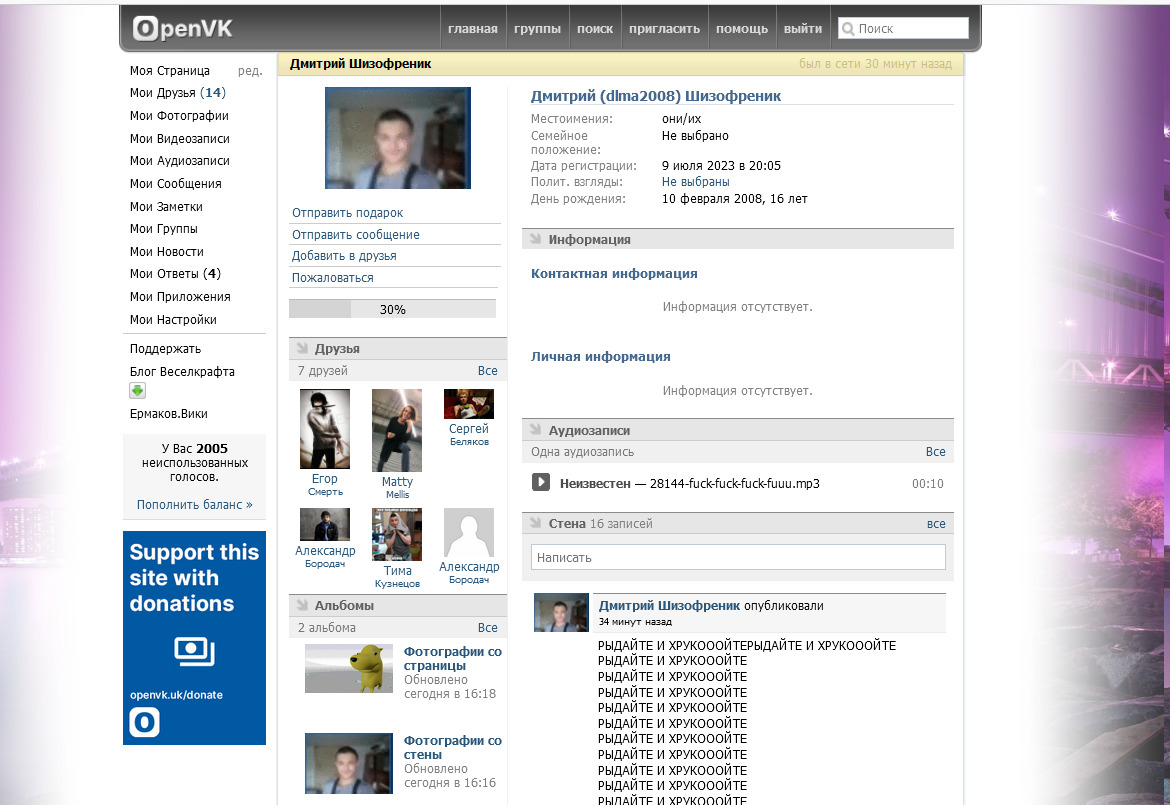Click Все in the Альбомы section

pyautogui.click(x=487, y=627)
